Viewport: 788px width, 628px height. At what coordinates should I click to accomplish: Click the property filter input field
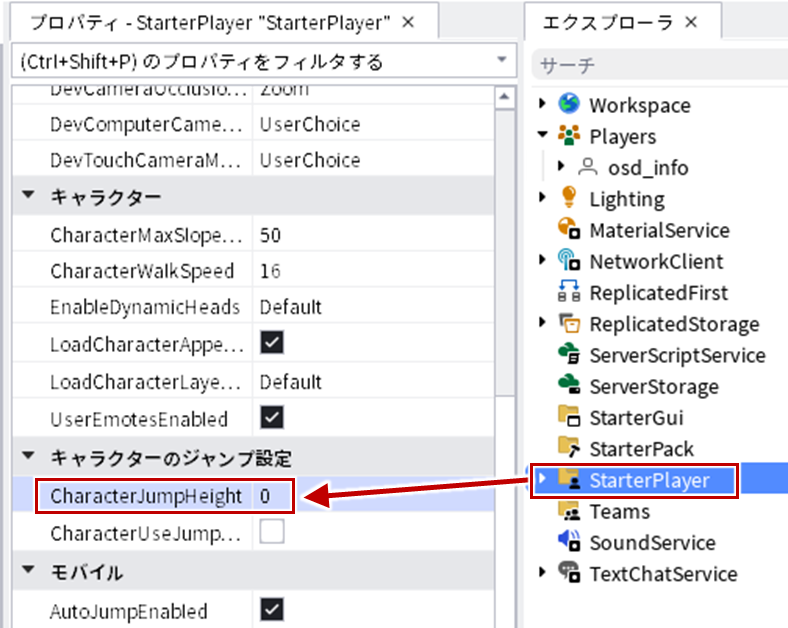coord(264,61)
